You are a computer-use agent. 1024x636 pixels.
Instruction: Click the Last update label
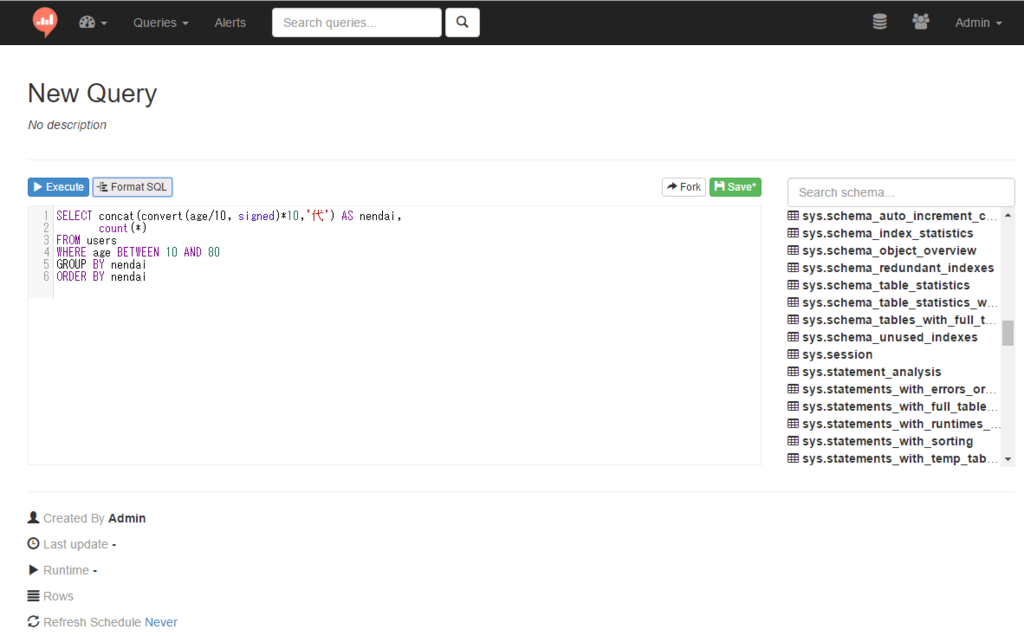75,545
